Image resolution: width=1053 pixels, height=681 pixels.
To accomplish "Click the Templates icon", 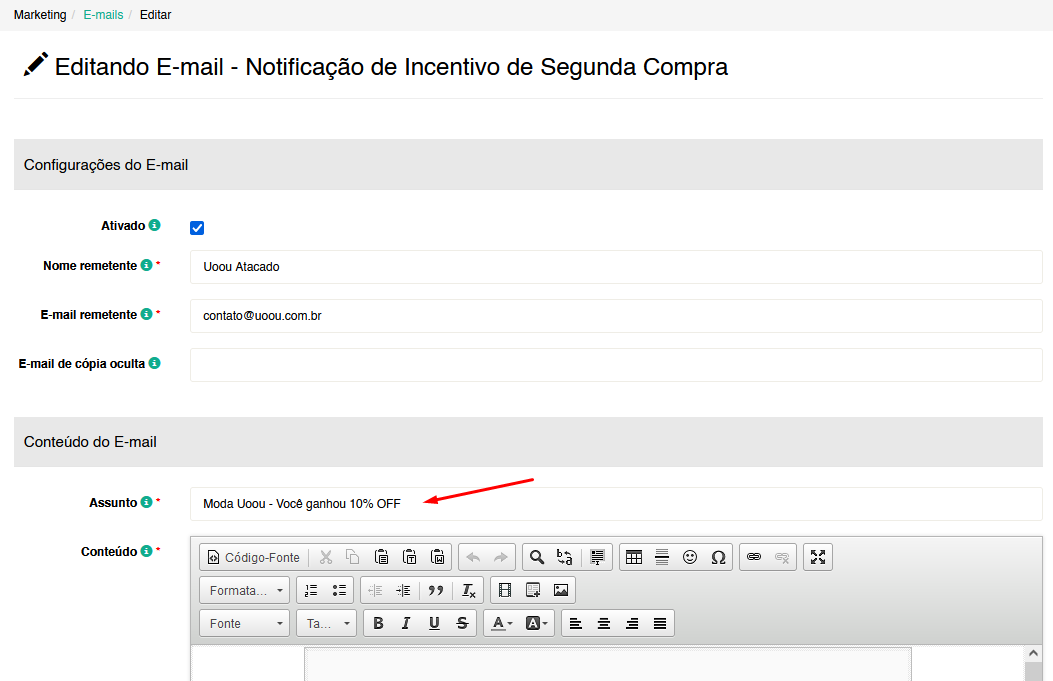I will [x=533, y=590].
